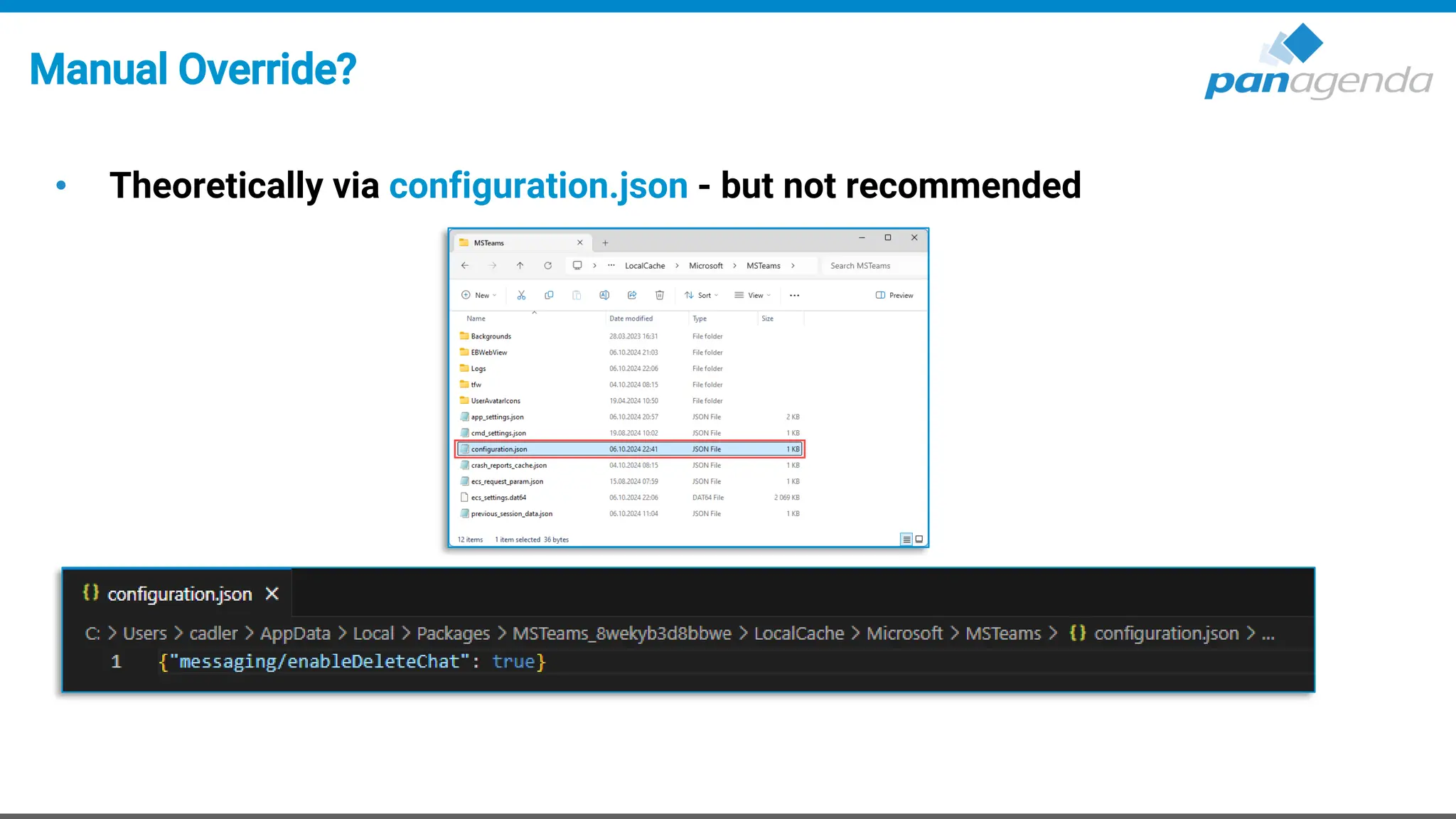Click Users in editor breadcrumb
Image resolution: width=1456 pixels, height=819 pixels.
point(145,633)
